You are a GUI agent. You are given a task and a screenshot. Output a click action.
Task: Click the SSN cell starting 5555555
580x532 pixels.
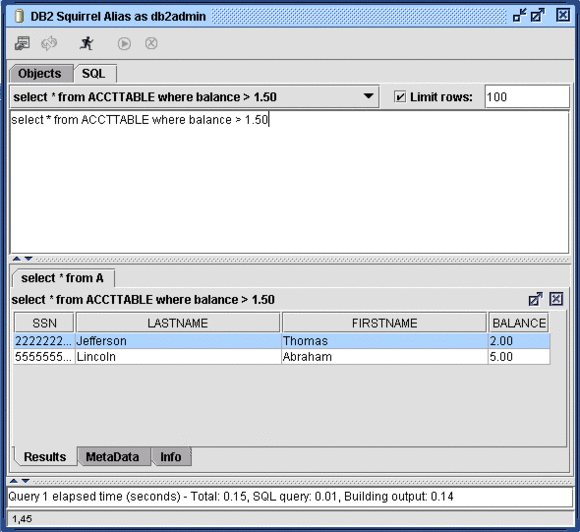click(44, 357)
